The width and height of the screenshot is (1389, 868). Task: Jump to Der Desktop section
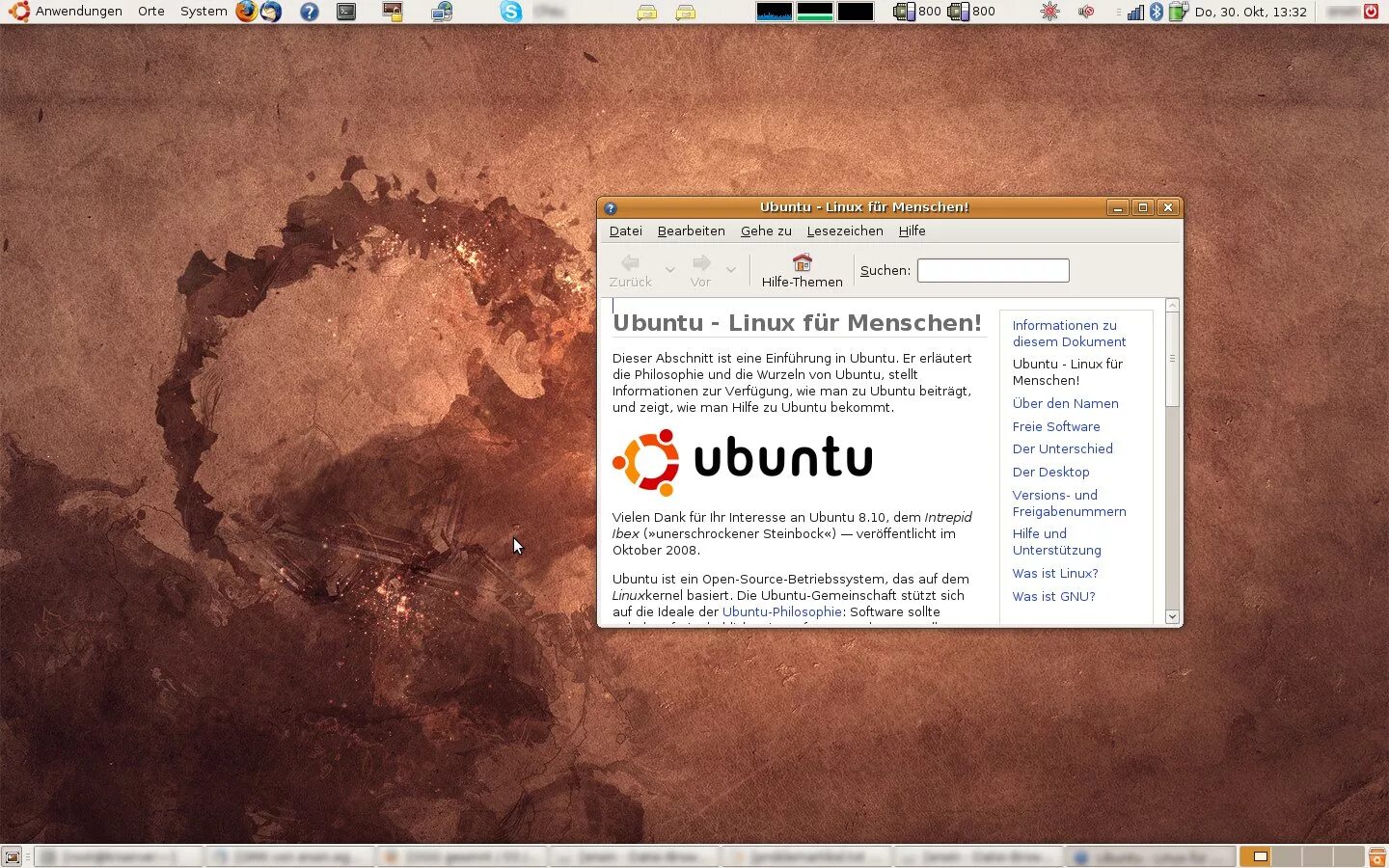1050,473
